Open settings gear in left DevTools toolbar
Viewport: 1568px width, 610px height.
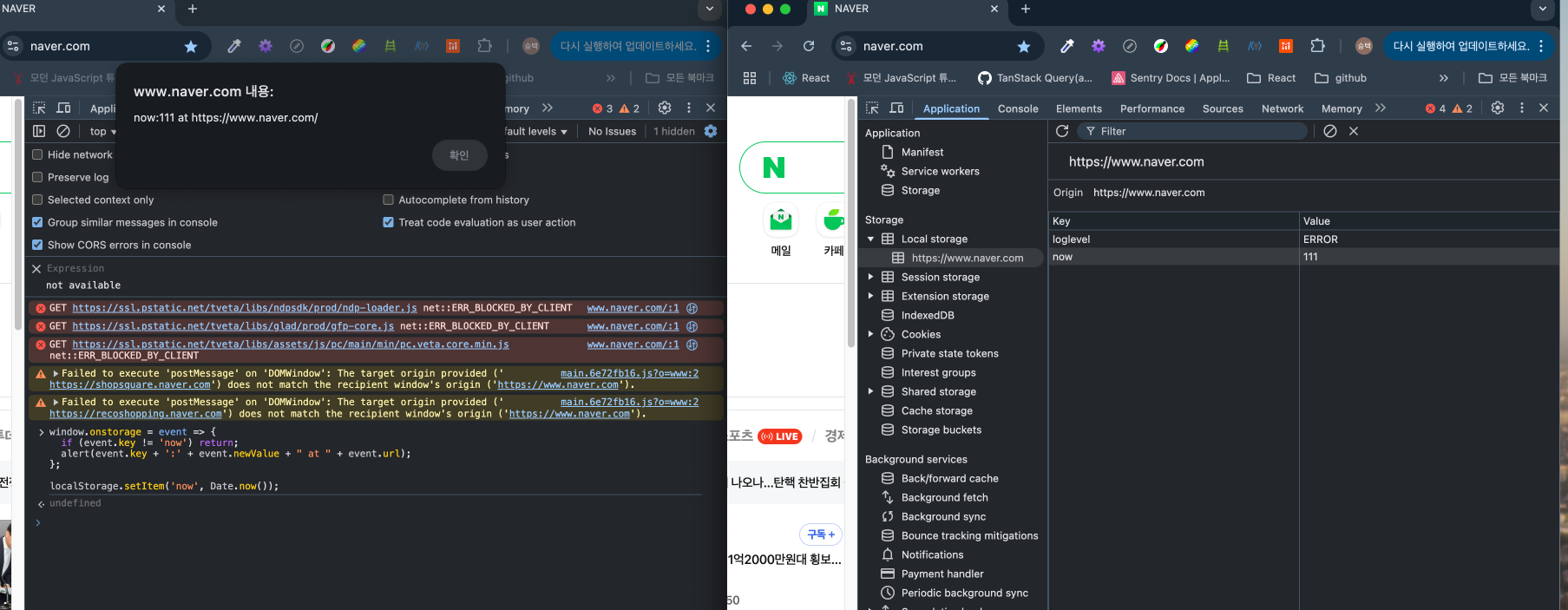click(665, 108)
